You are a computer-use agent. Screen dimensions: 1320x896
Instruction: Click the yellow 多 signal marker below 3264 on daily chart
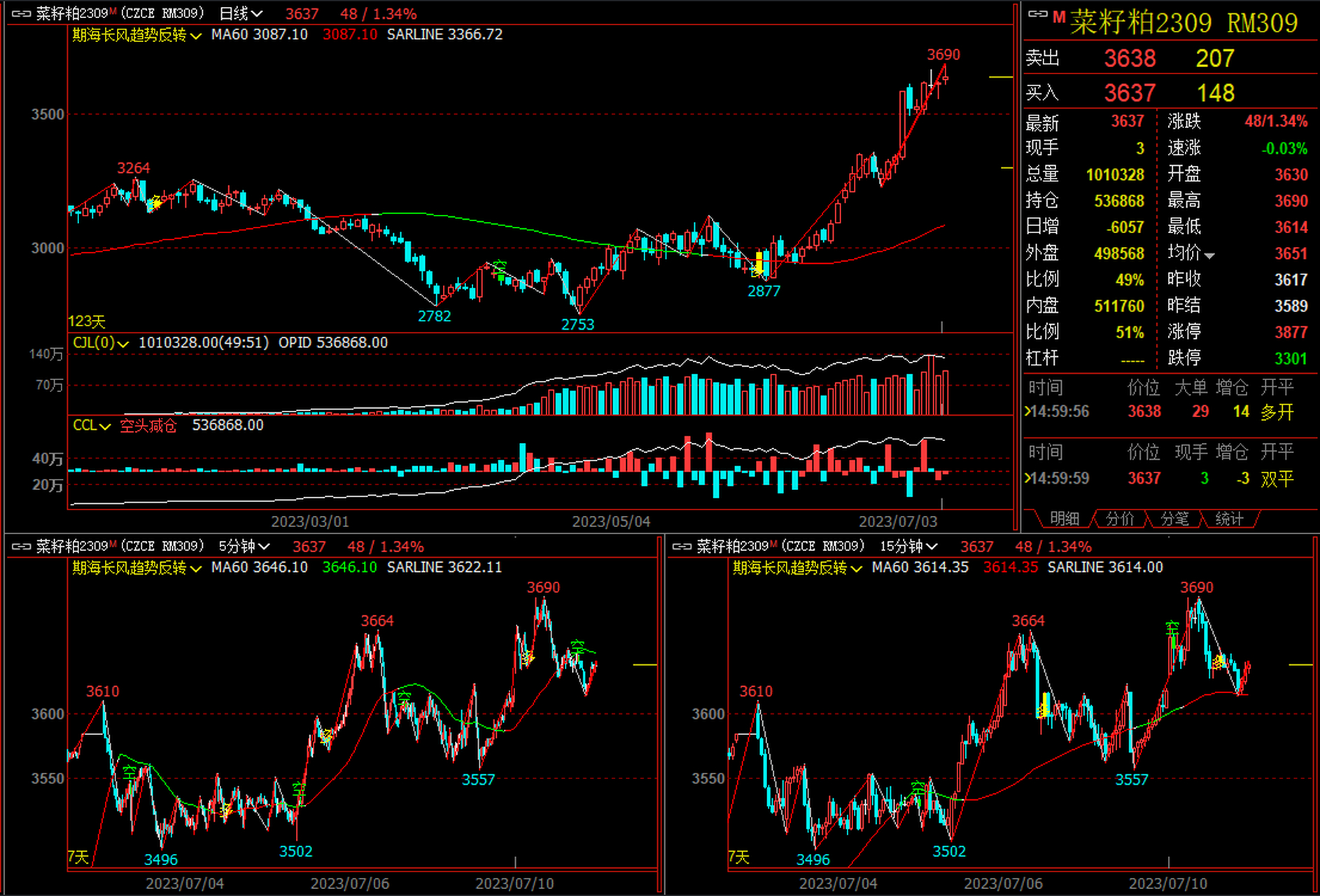coord(155,204)
